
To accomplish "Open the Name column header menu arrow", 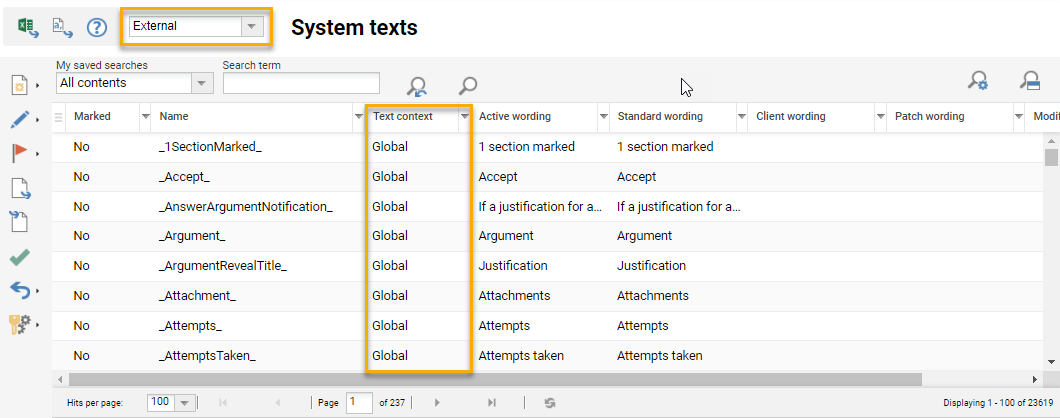I will tap(359, 117).
